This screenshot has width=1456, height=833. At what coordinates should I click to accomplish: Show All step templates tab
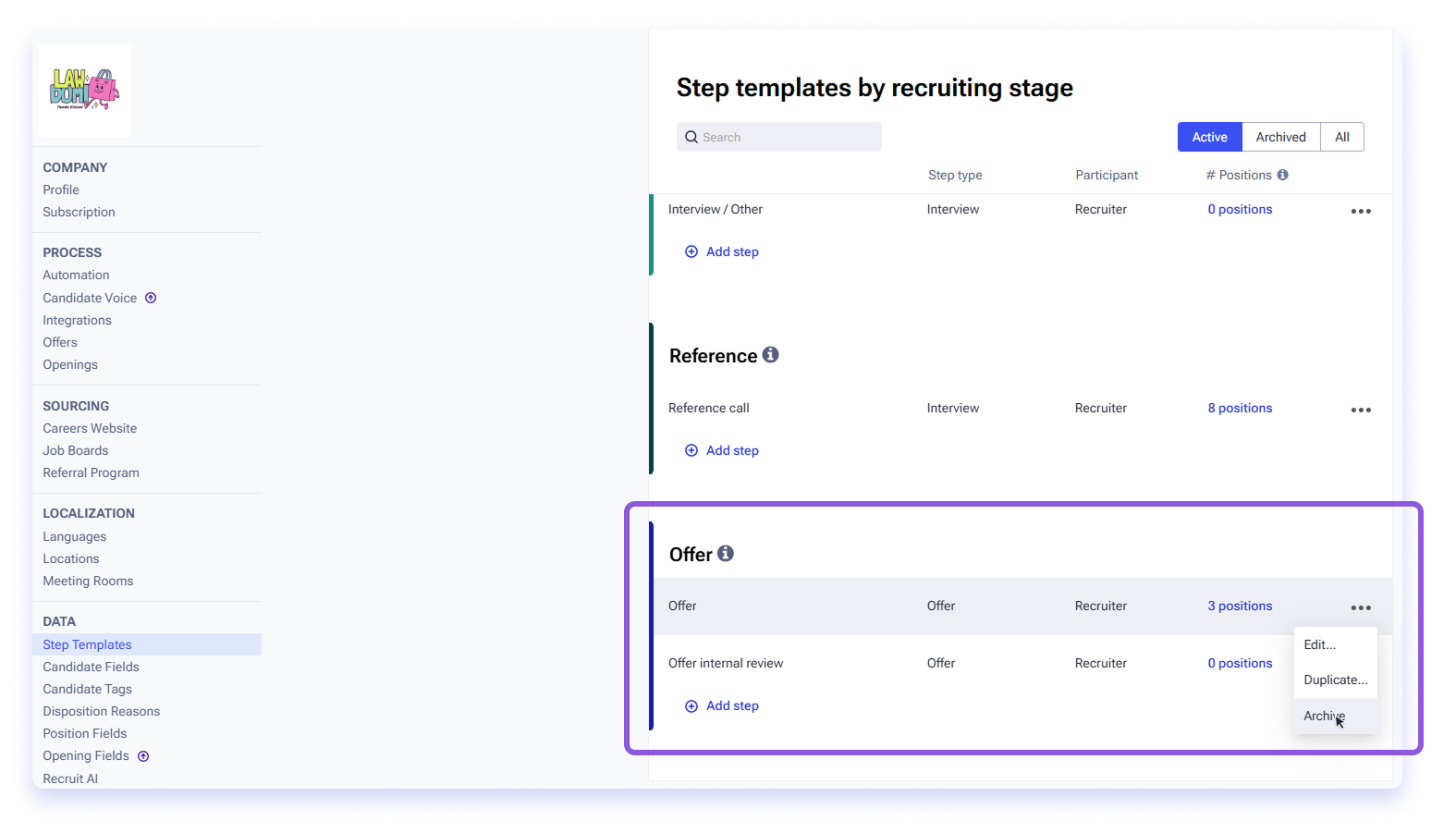[x=1342, y=137]
